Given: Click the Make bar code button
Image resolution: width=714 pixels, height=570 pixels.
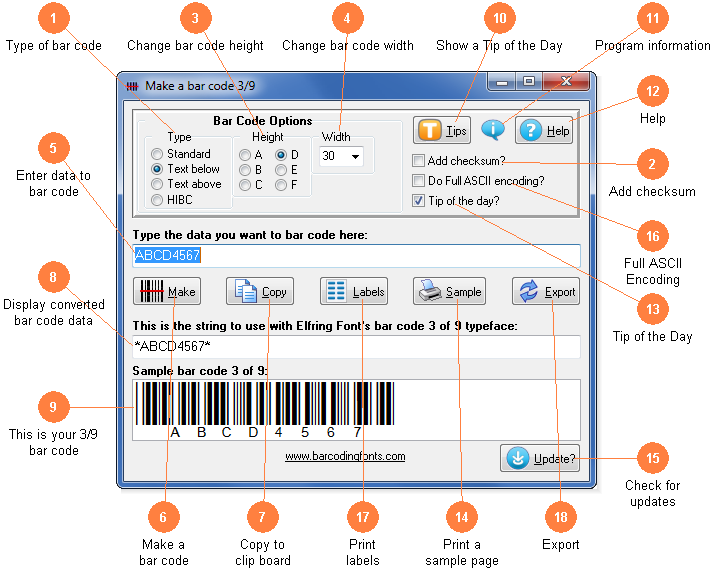Looking at the screenshot, I should (167, 291).
